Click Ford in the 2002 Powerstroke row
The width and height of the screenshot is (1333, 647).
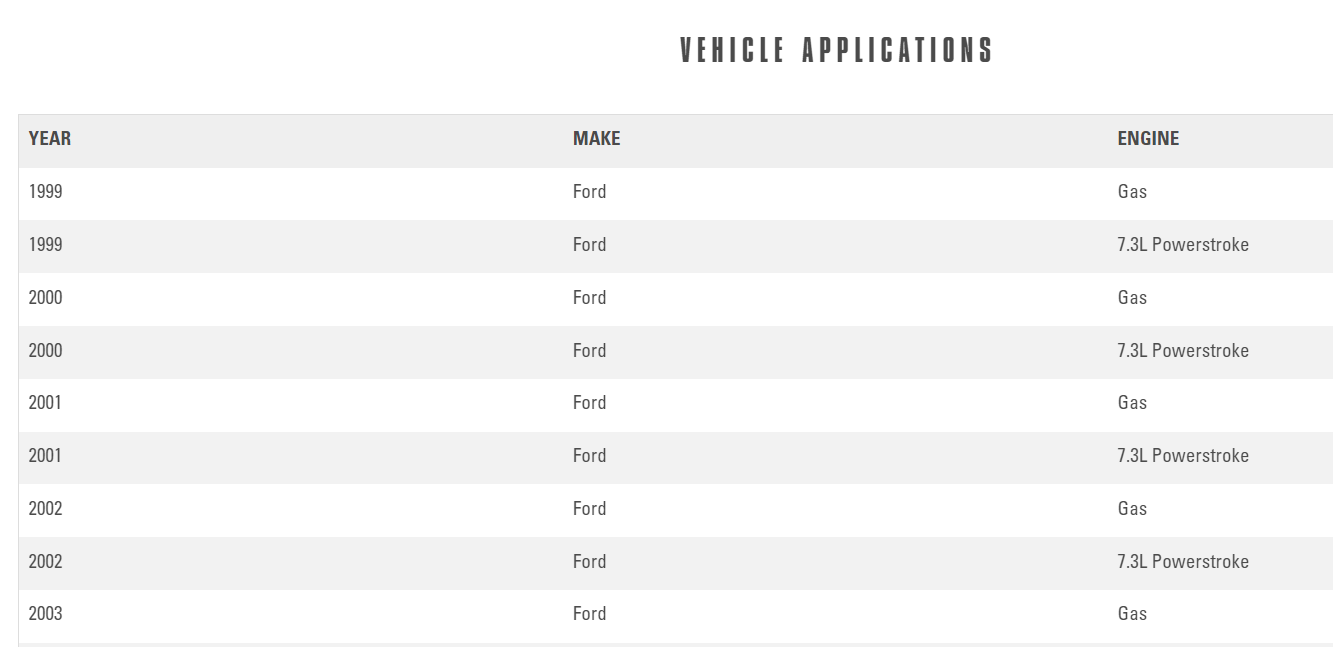click(589, 562)
